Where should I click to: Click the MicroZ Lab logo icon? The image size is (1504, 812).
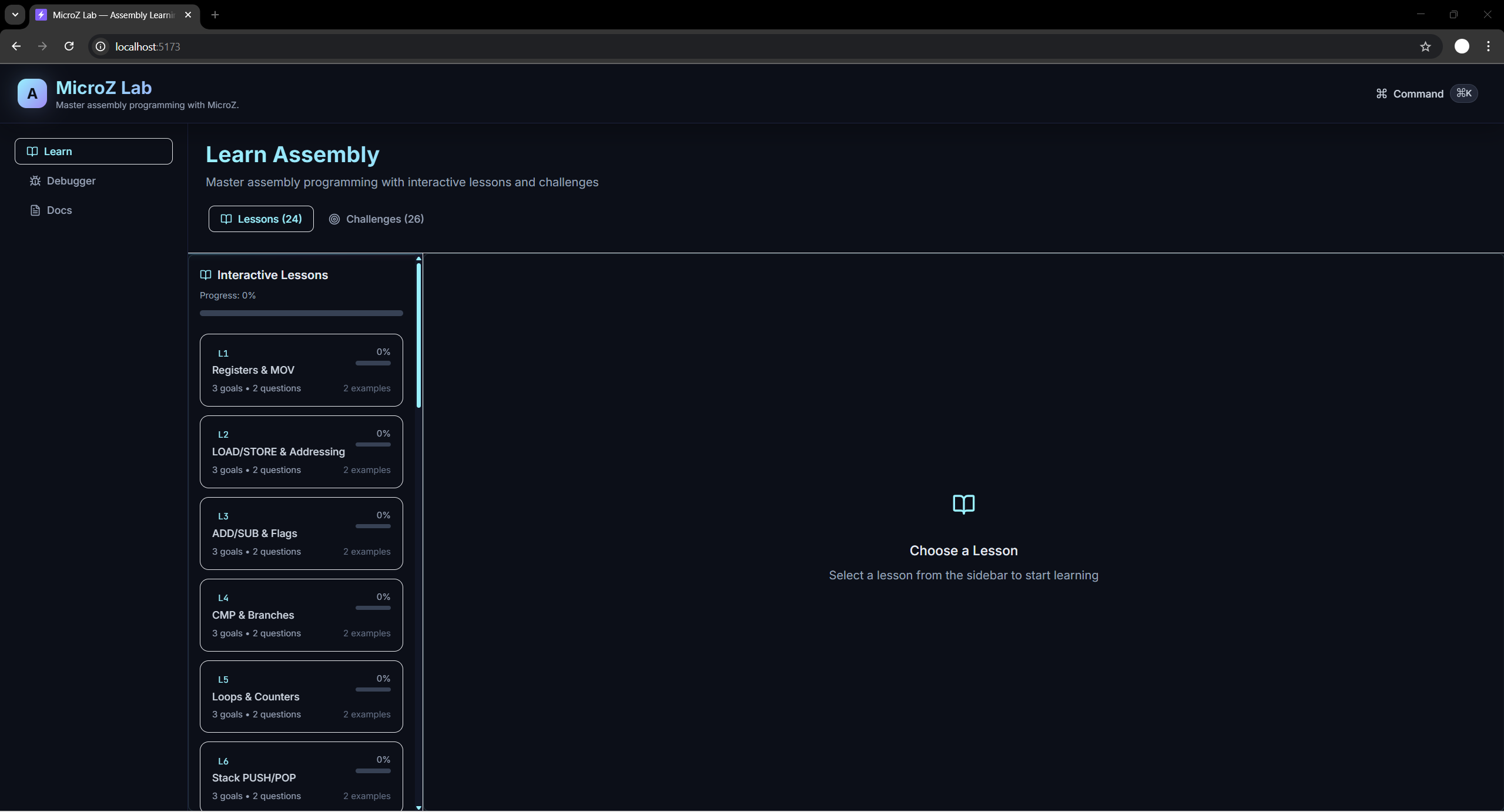pos(32,93)
